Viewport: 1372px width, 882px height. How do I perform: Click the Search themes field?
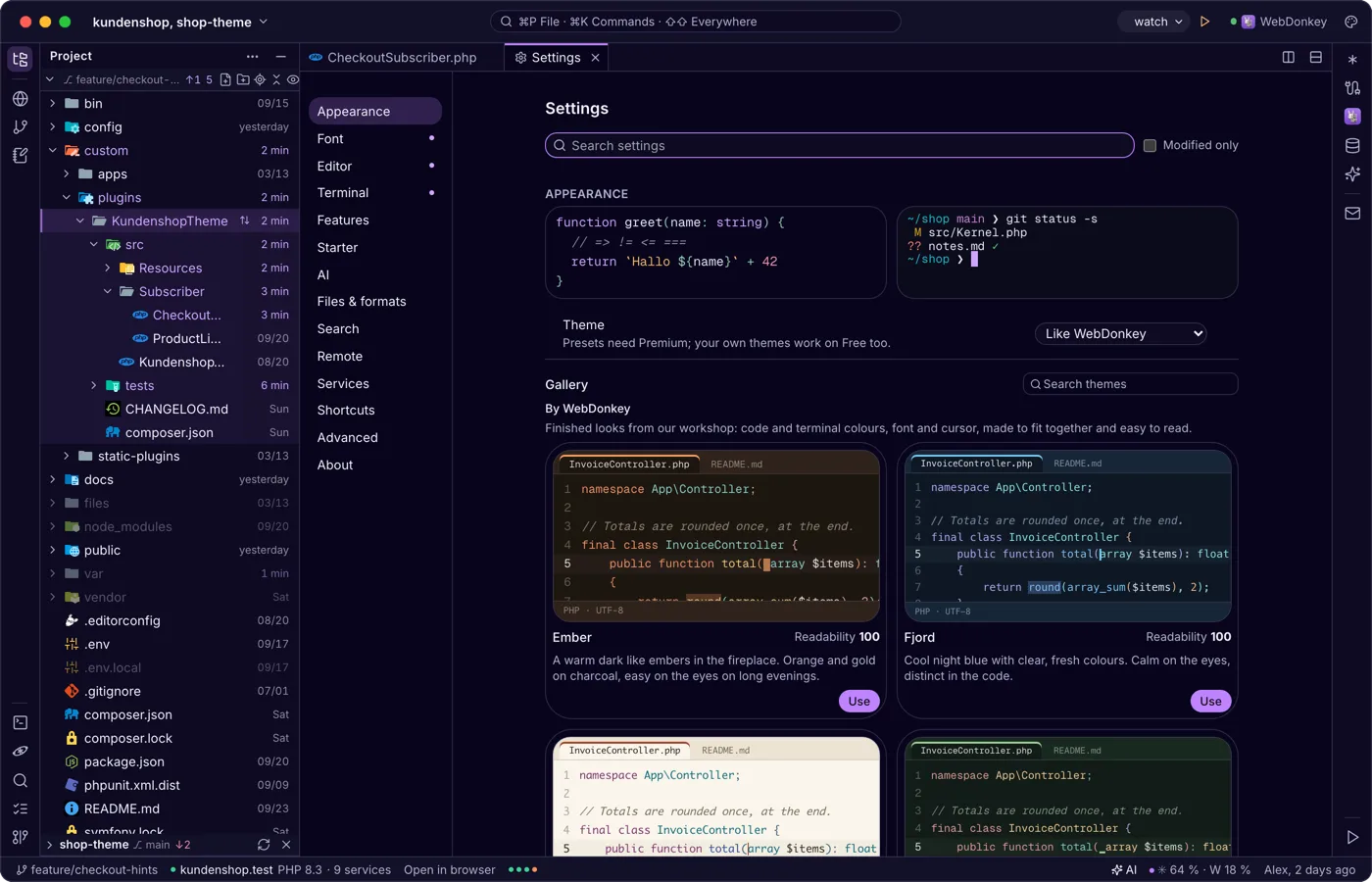click(x=1131, y=384)
